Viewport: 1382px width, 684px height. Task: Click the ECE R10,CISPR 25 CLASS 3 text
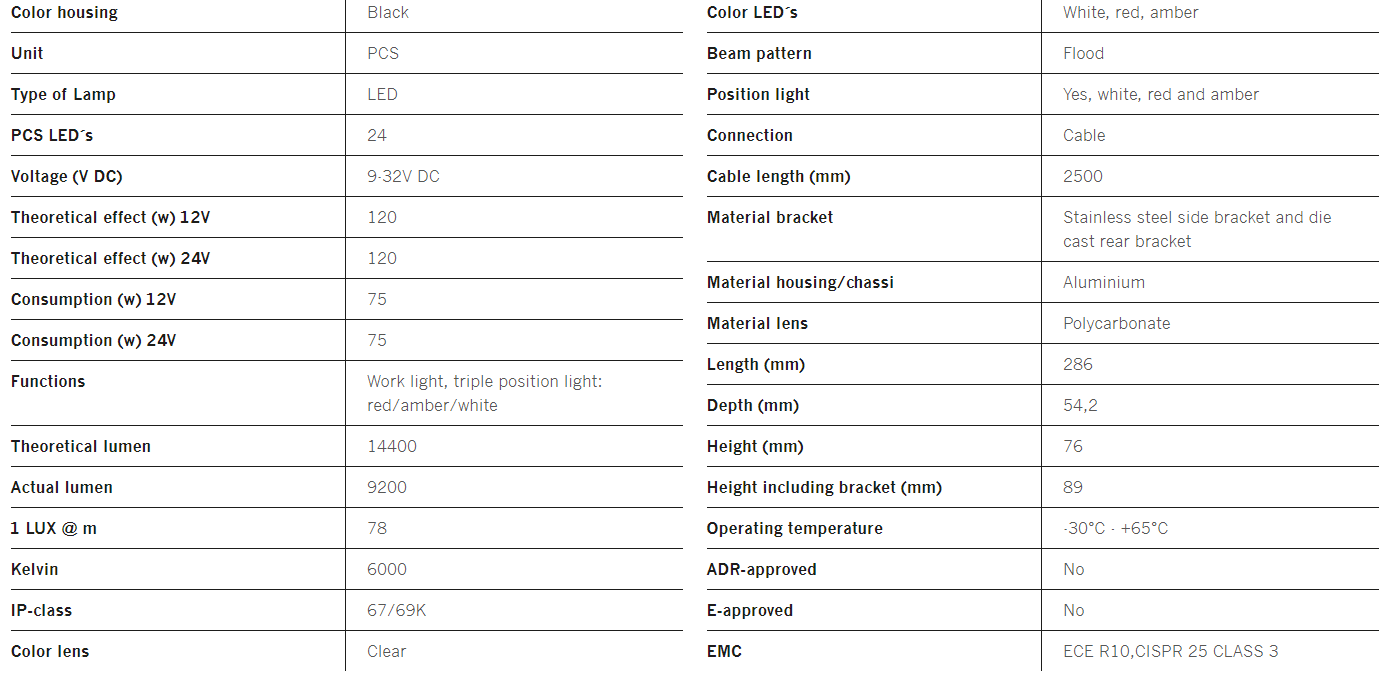(1171, 651)
